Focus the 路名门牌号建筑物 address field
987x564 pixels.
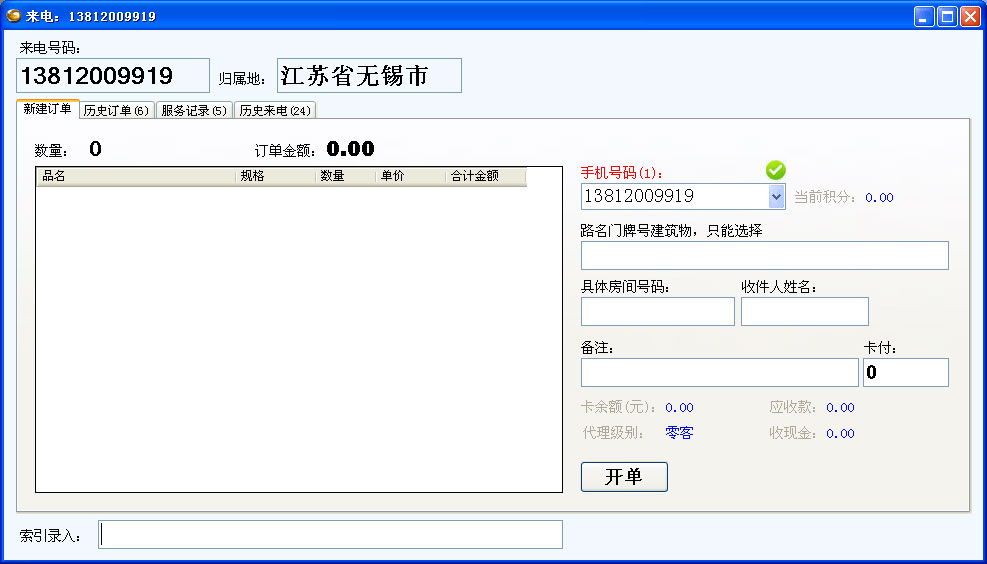[764, 256]
